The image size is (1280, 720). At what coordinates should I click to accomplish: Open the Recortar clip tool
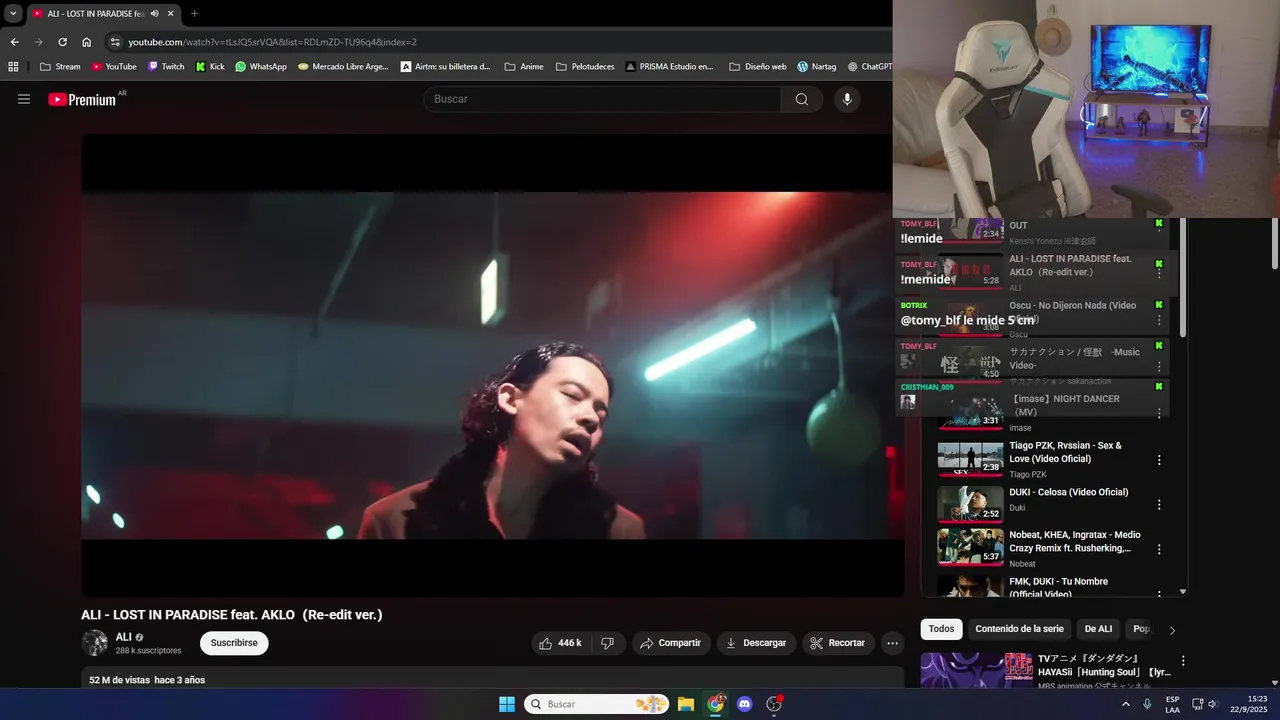point(838,643)
